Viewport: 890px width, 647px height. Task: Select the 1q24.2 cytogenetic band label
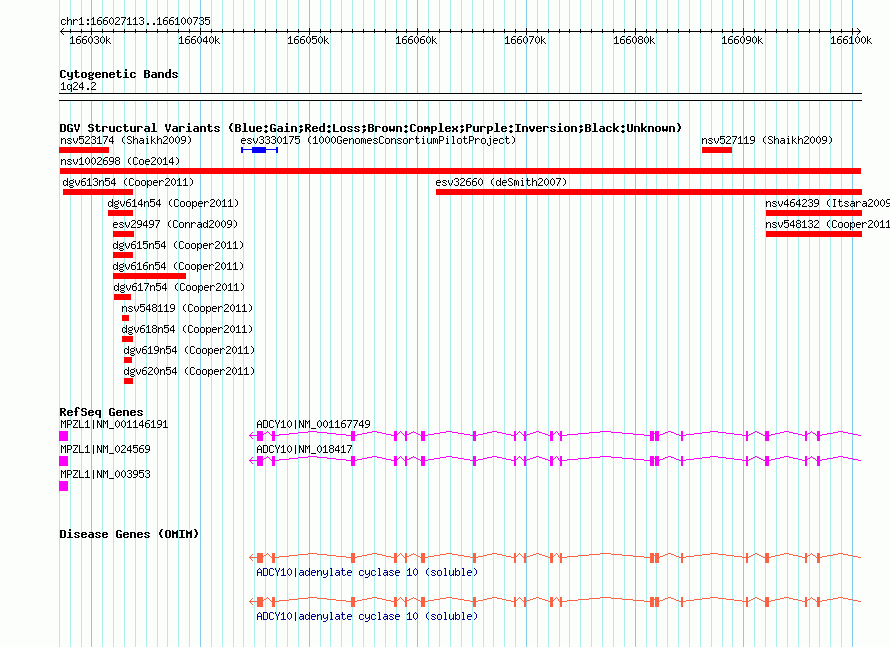coord(78,86)
